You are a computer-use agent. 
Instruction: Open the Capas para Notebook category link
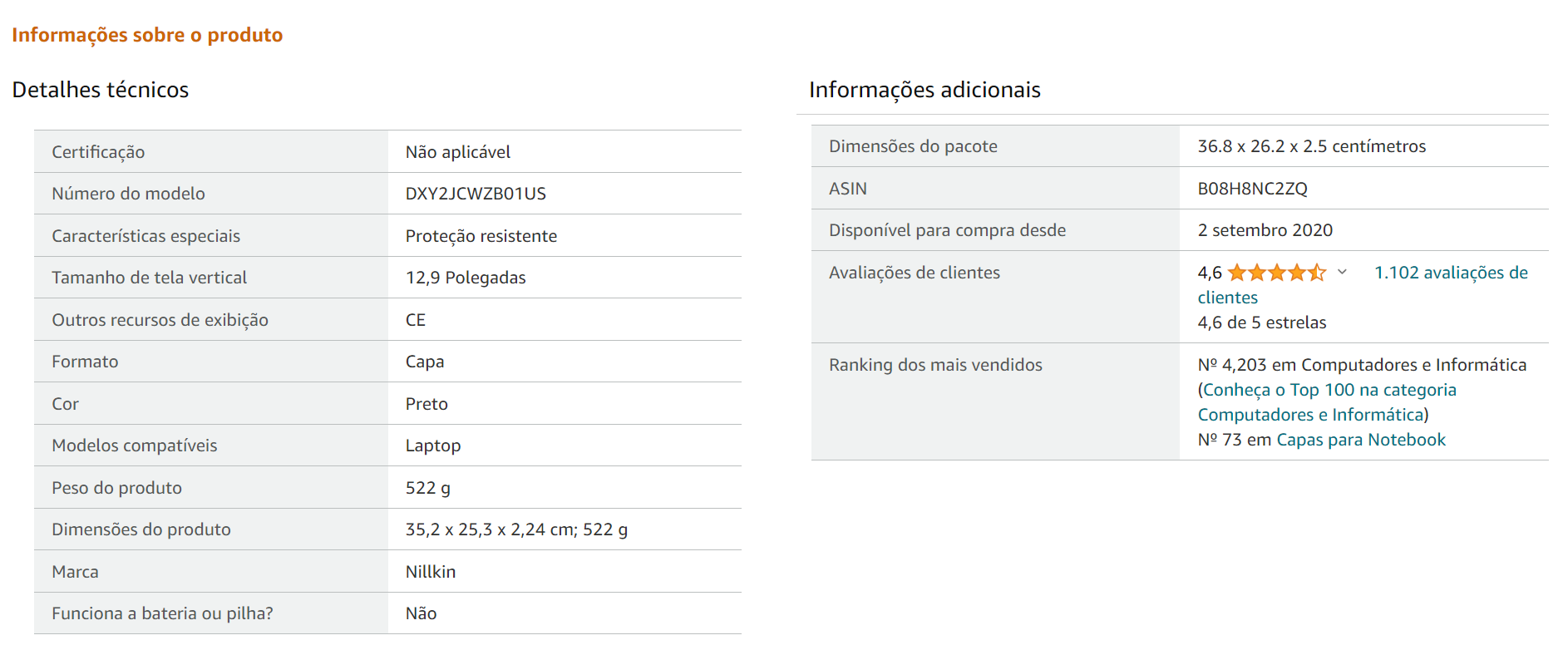point(1361,440)
